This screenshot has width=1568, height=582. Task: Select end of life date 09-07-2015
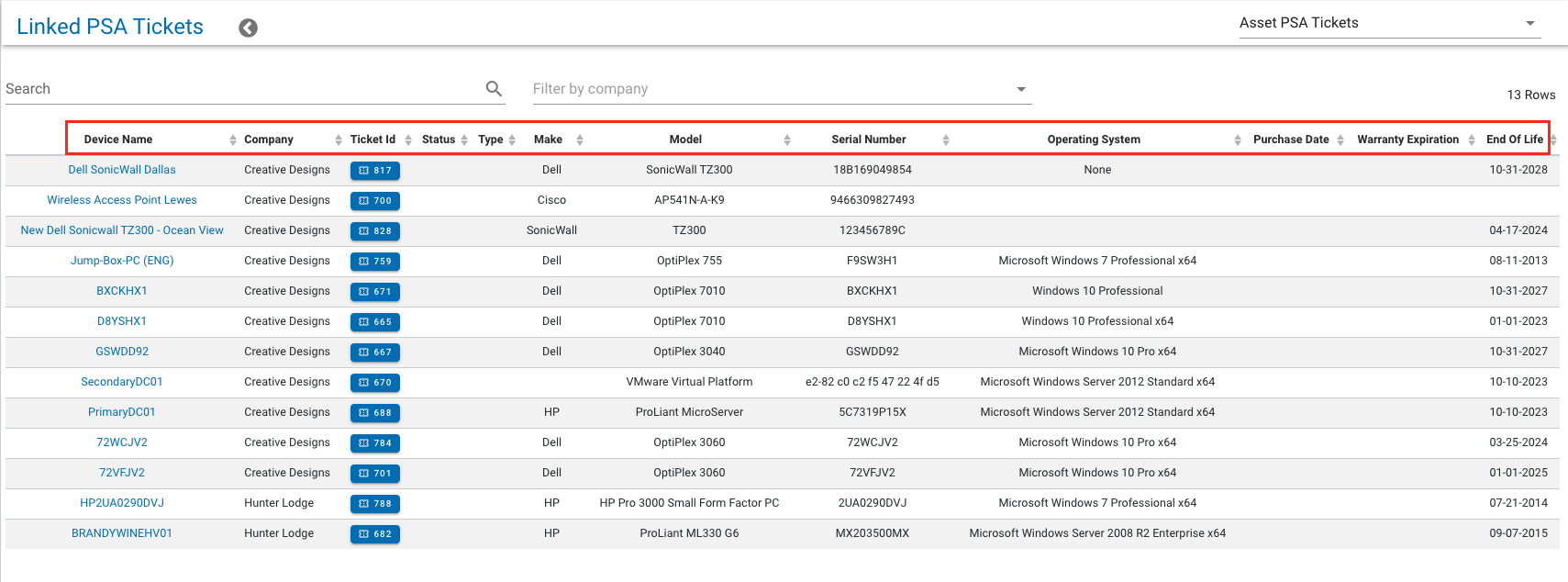[x=1518, y=533]
